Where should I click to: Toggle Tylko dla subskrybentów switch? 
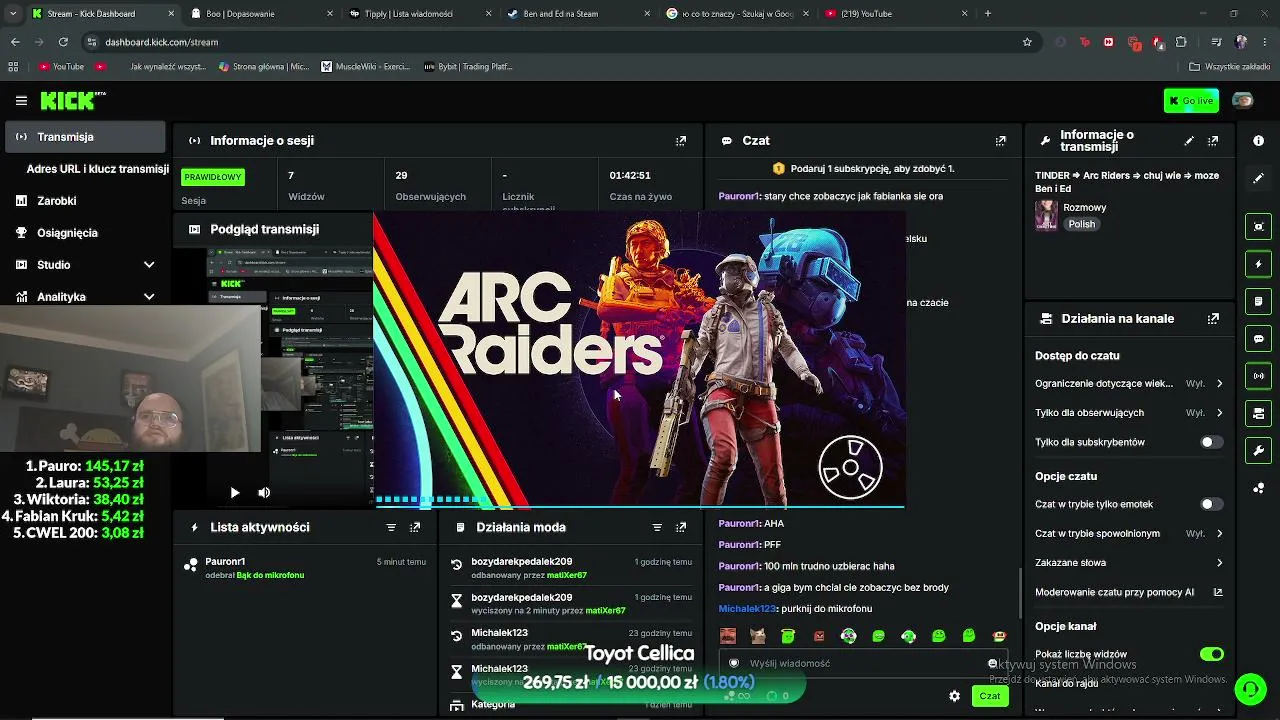pyautogui.click(x=1211, y=442)
